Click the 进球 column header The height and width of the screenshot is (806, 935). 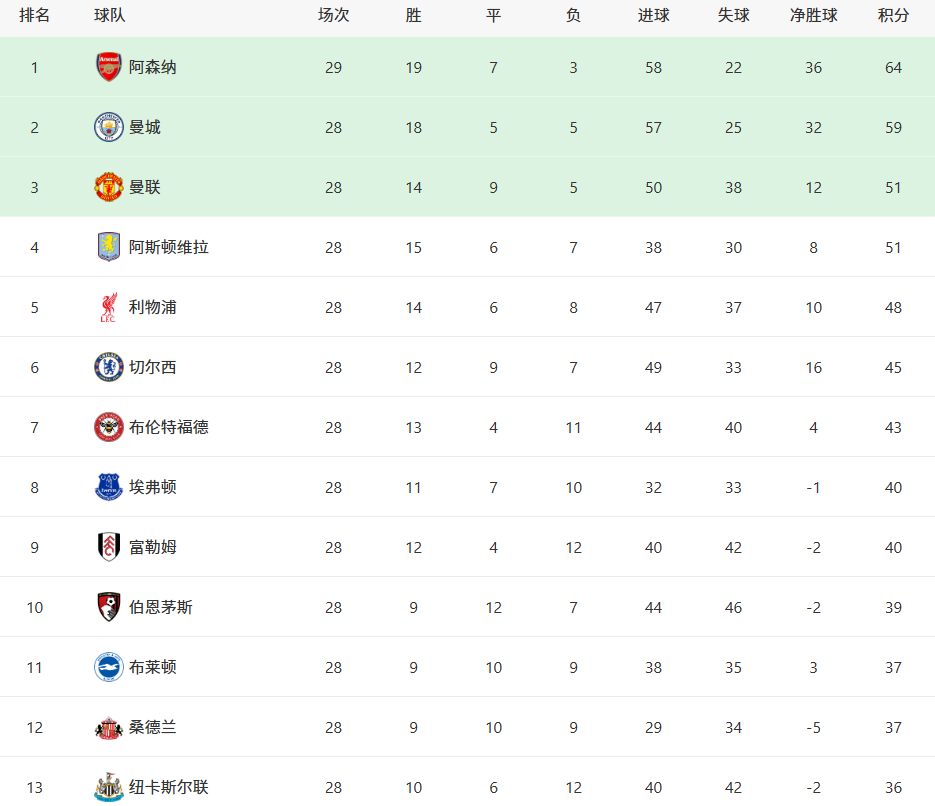click(x=653, y=16)
